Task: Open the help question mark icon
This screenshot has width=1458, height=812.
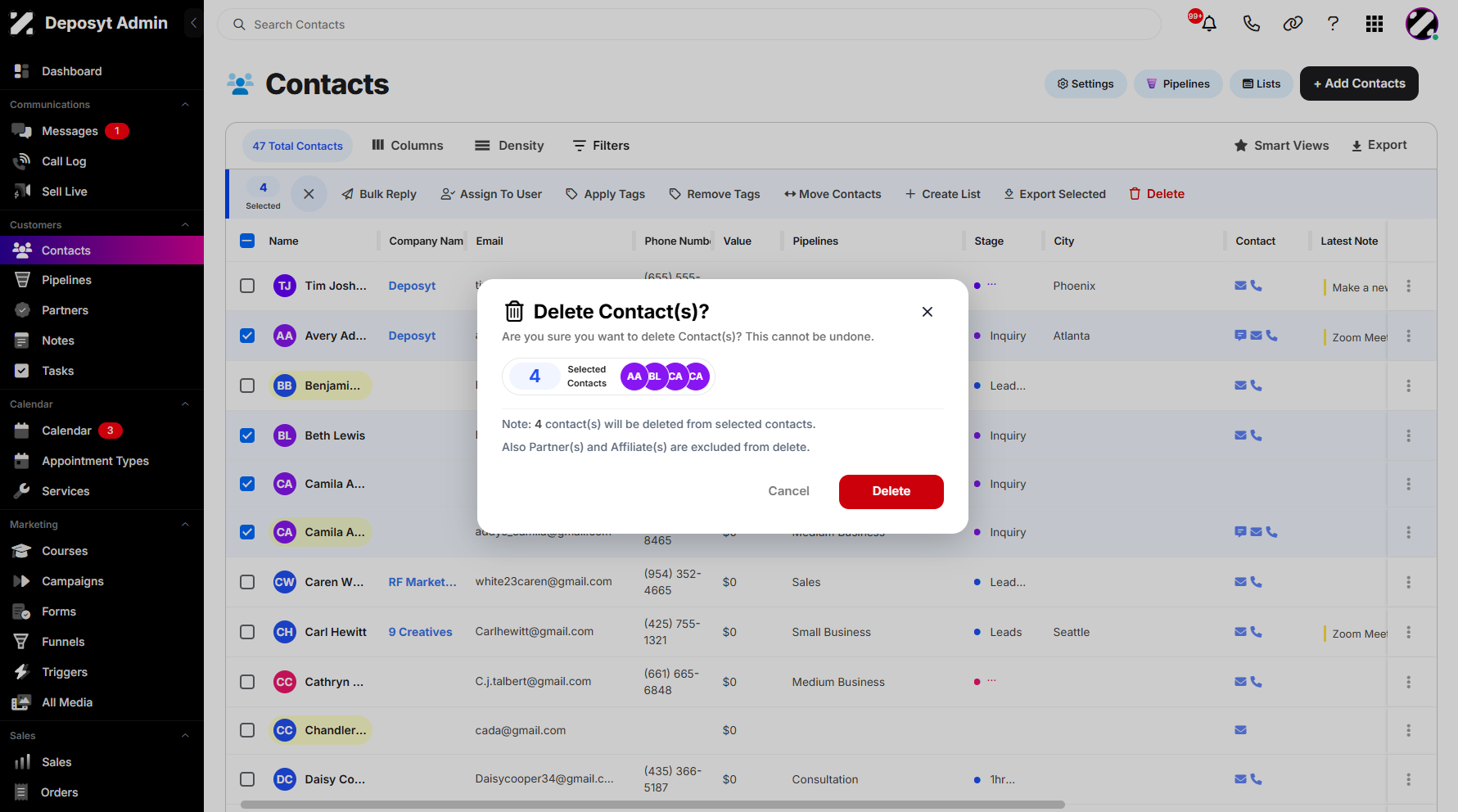Action: [x=1333, y=24]
